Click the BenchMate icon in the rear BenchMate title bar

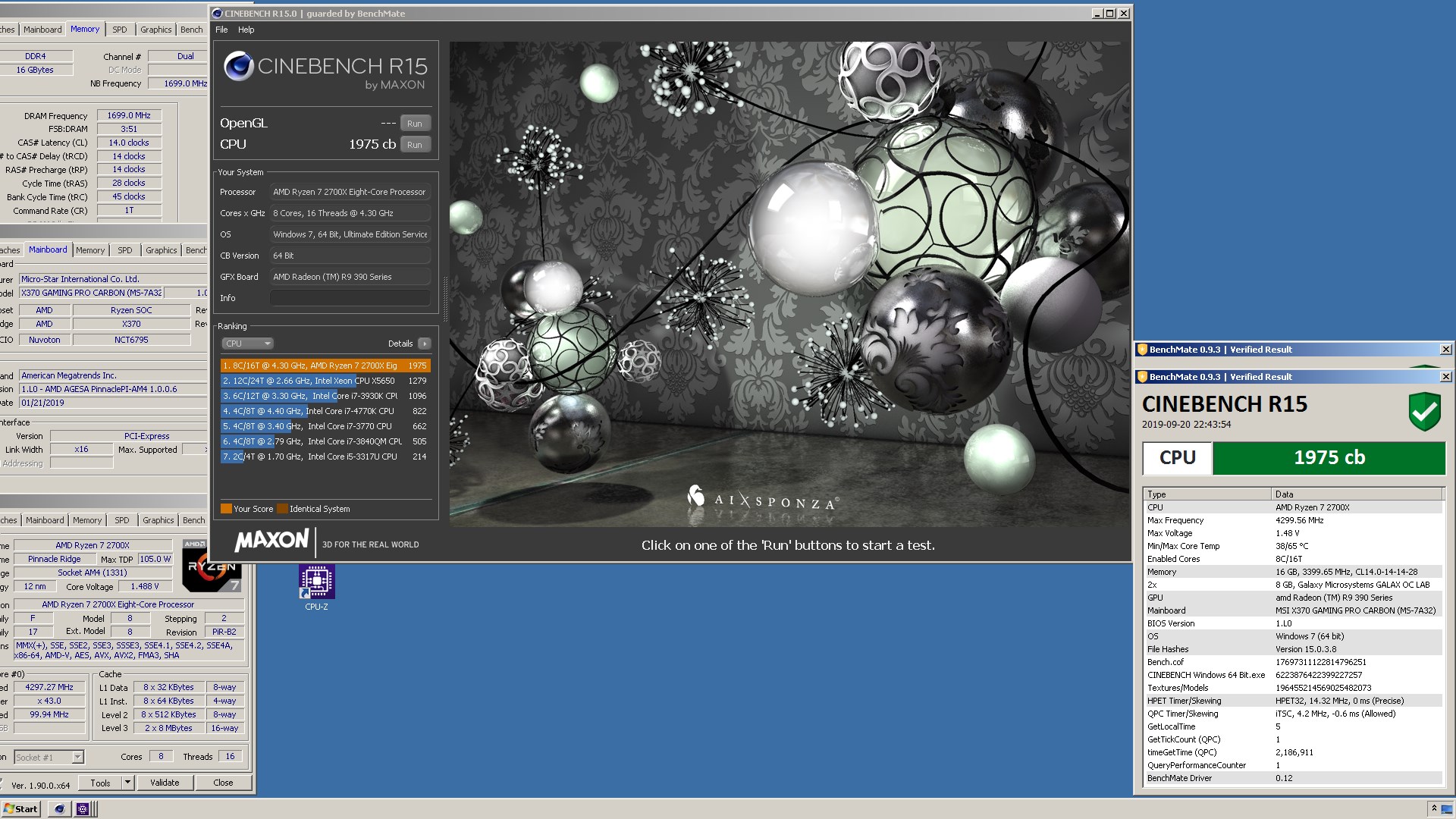(x=1141, y=350)
